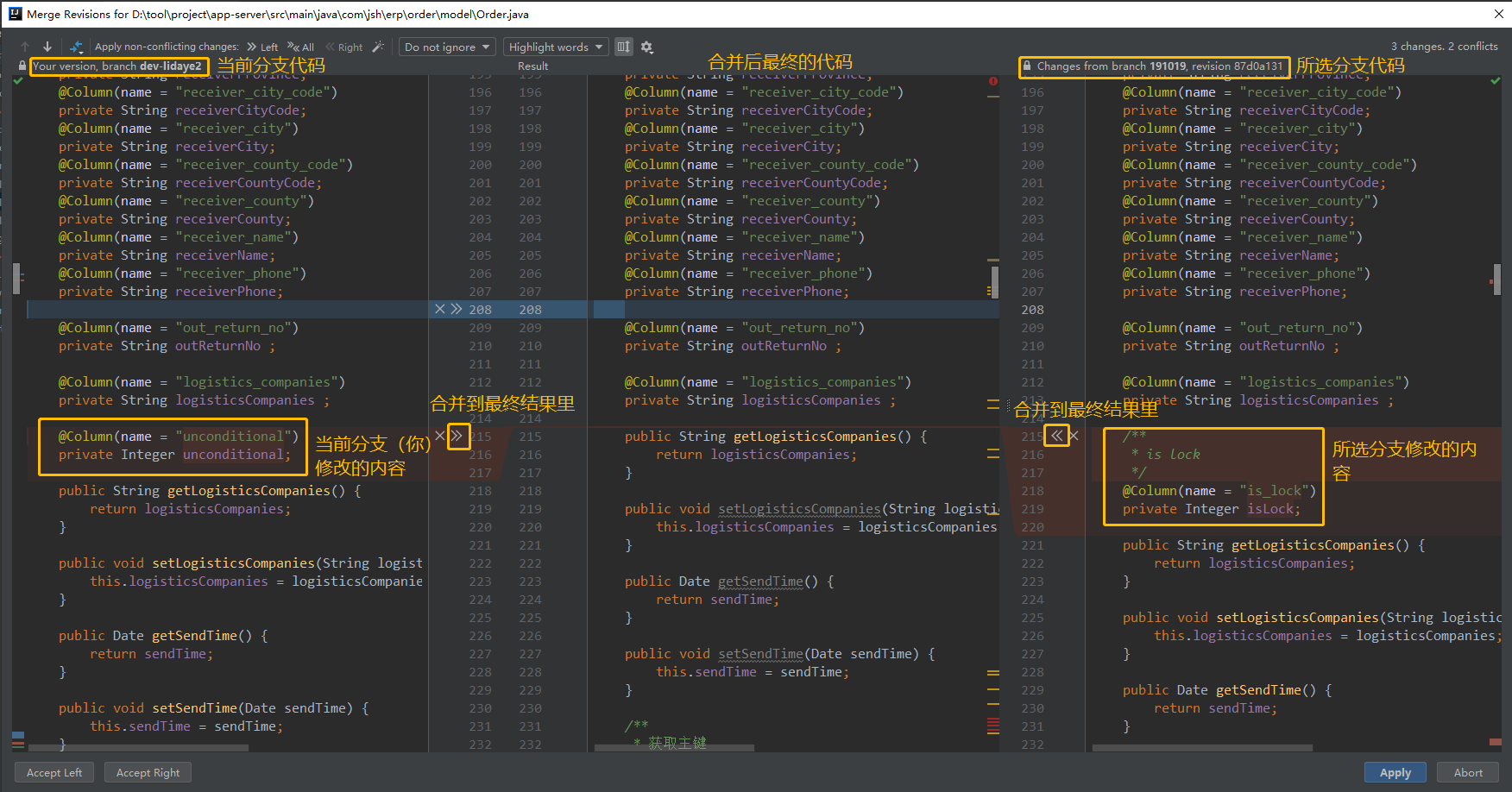The height and width of the screenshot is (792, 1512).
Task: Click the Result pane vertical scrollbar thumb
Action: coord(994,281)
